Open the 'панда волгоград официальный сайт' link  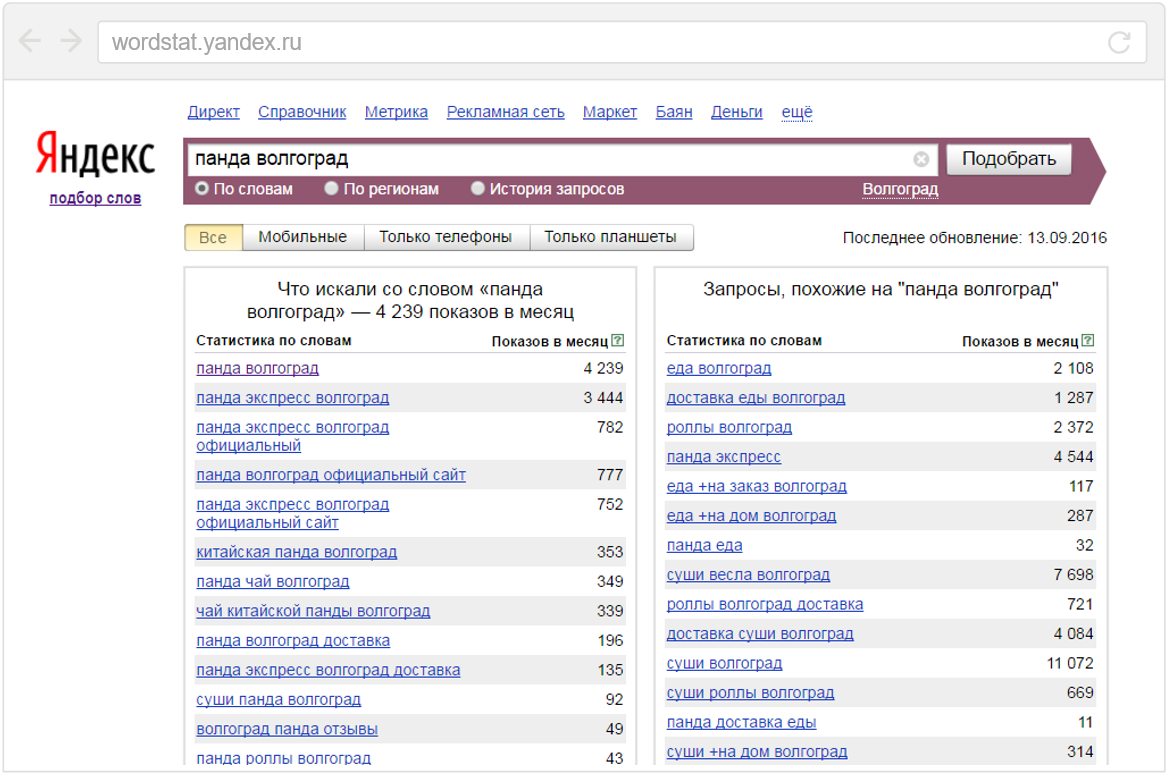coord(331,475)
